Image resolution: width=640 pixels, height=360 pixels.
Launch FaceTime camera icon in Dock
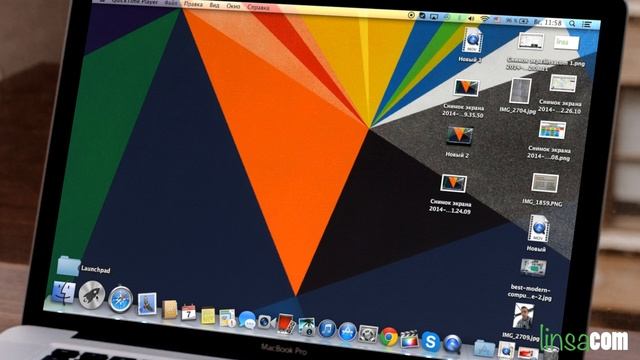tap(267, 322)
